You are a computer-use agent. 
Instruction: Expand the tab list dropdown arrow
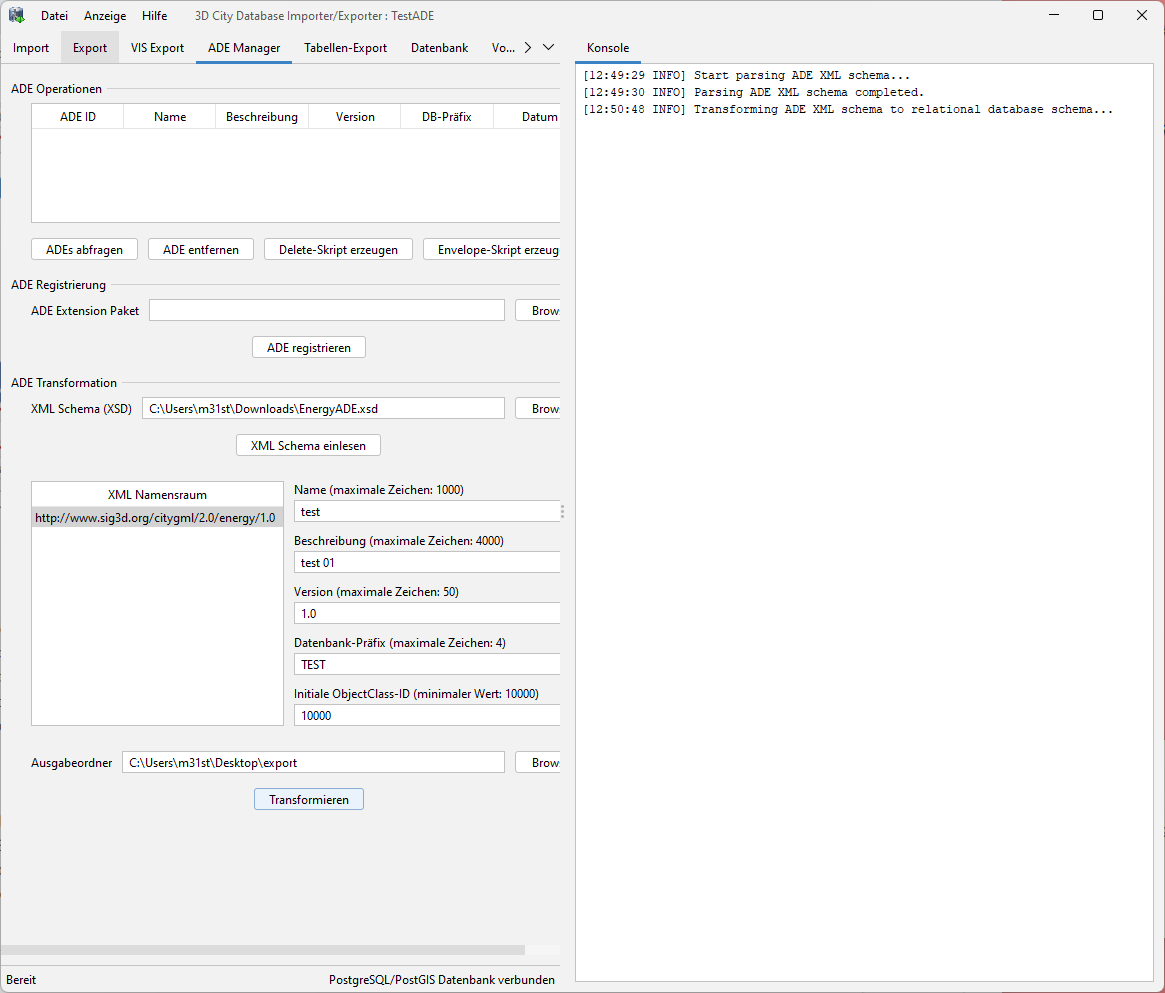[548, 48]
